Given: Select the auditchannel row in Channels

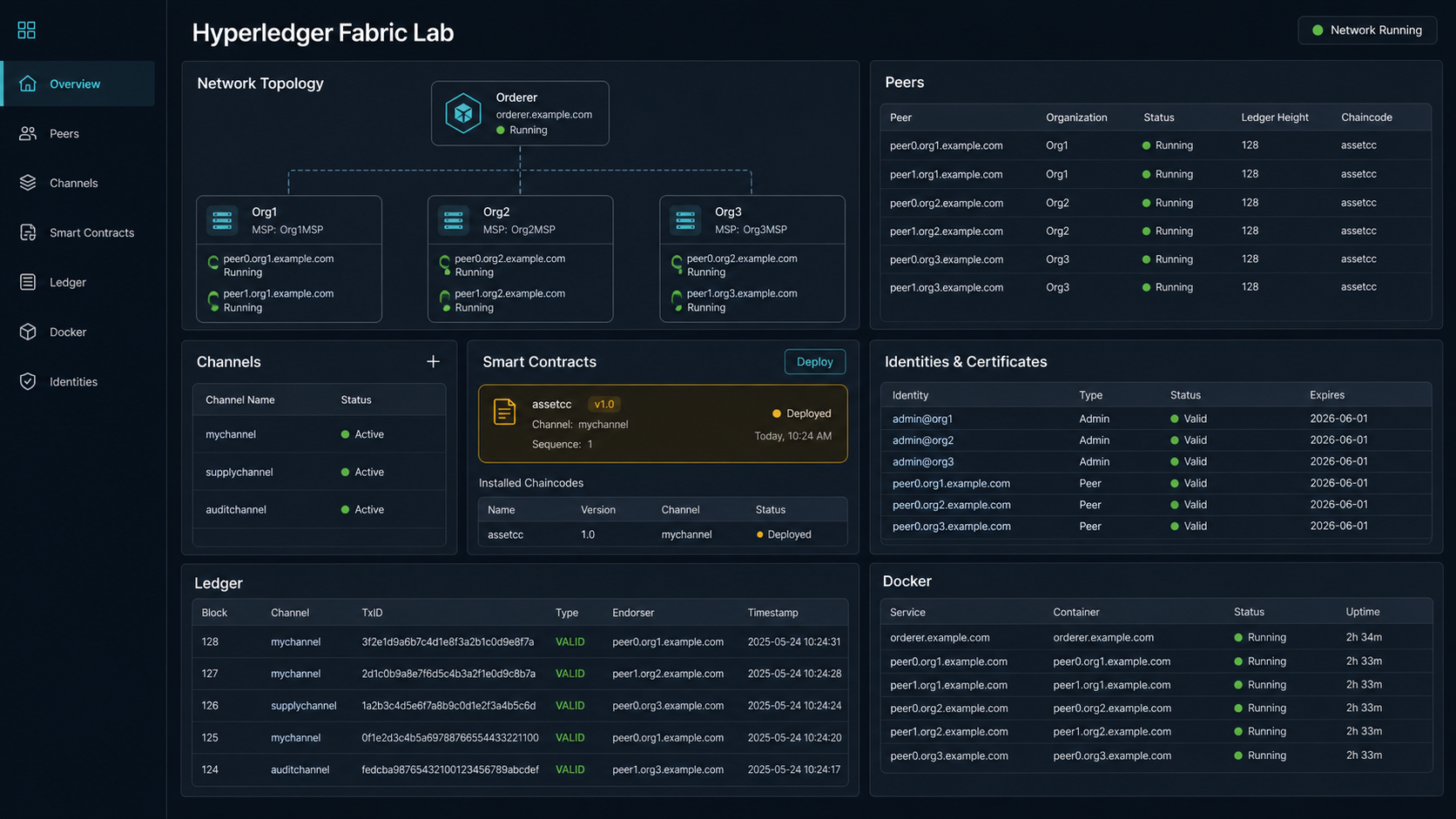Looking at the screenshot, I should pos(319,509).
